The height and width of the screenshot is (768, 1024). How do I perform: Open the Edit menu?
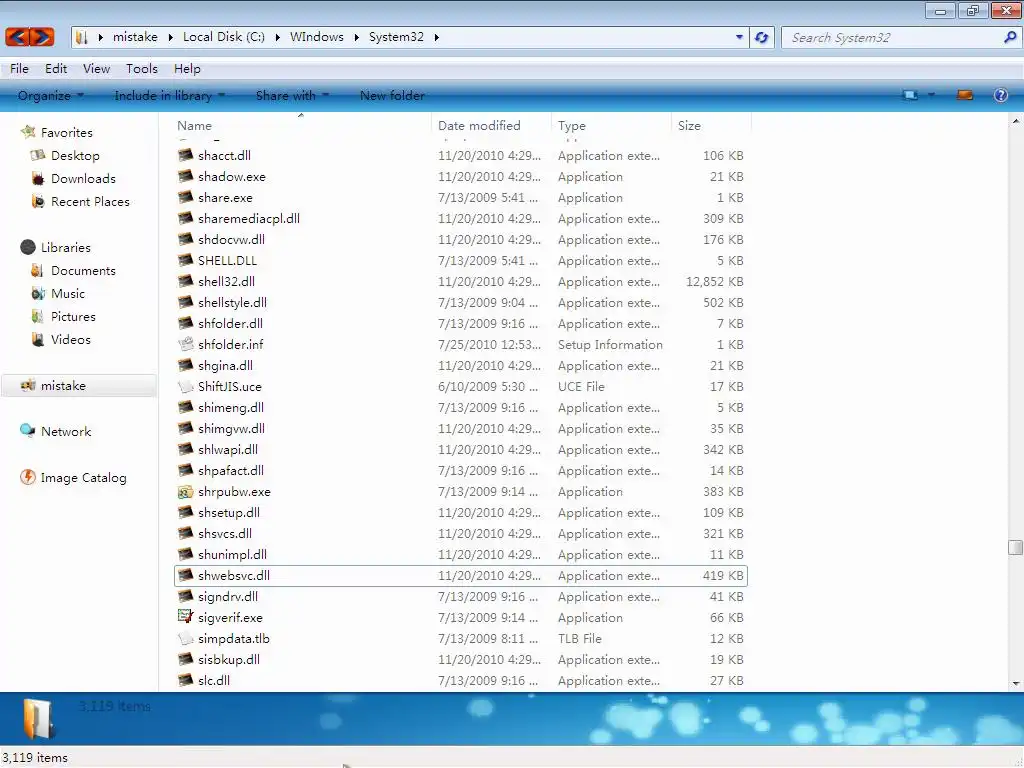click(x=56, y=69)
